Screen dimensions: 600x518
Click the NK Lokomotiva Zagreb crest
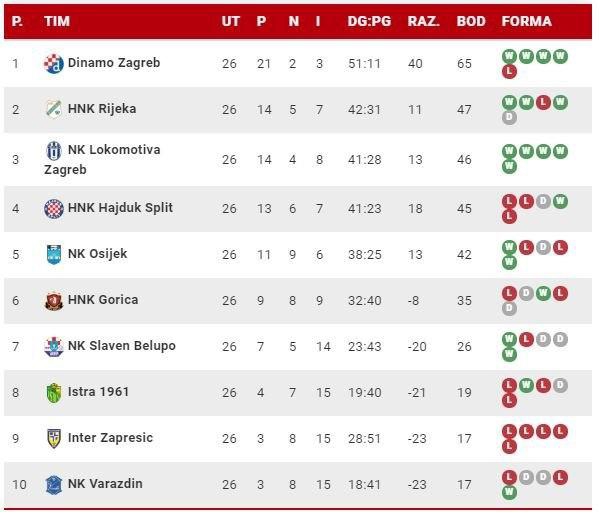(x=53, y=151)
